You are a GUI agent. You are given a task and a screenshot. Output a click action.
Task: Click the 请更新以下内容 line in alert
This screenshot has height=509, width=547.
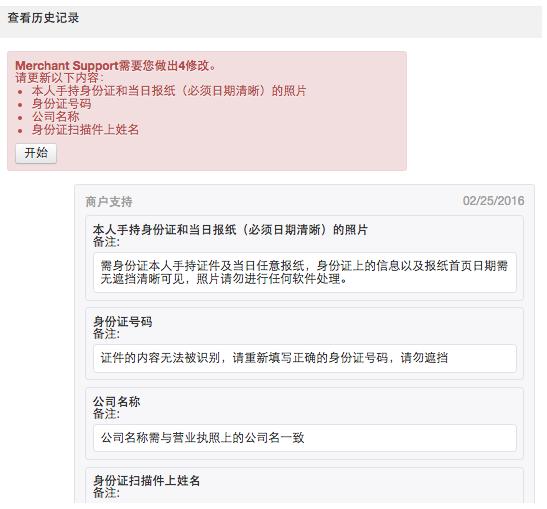pos(59,78)
